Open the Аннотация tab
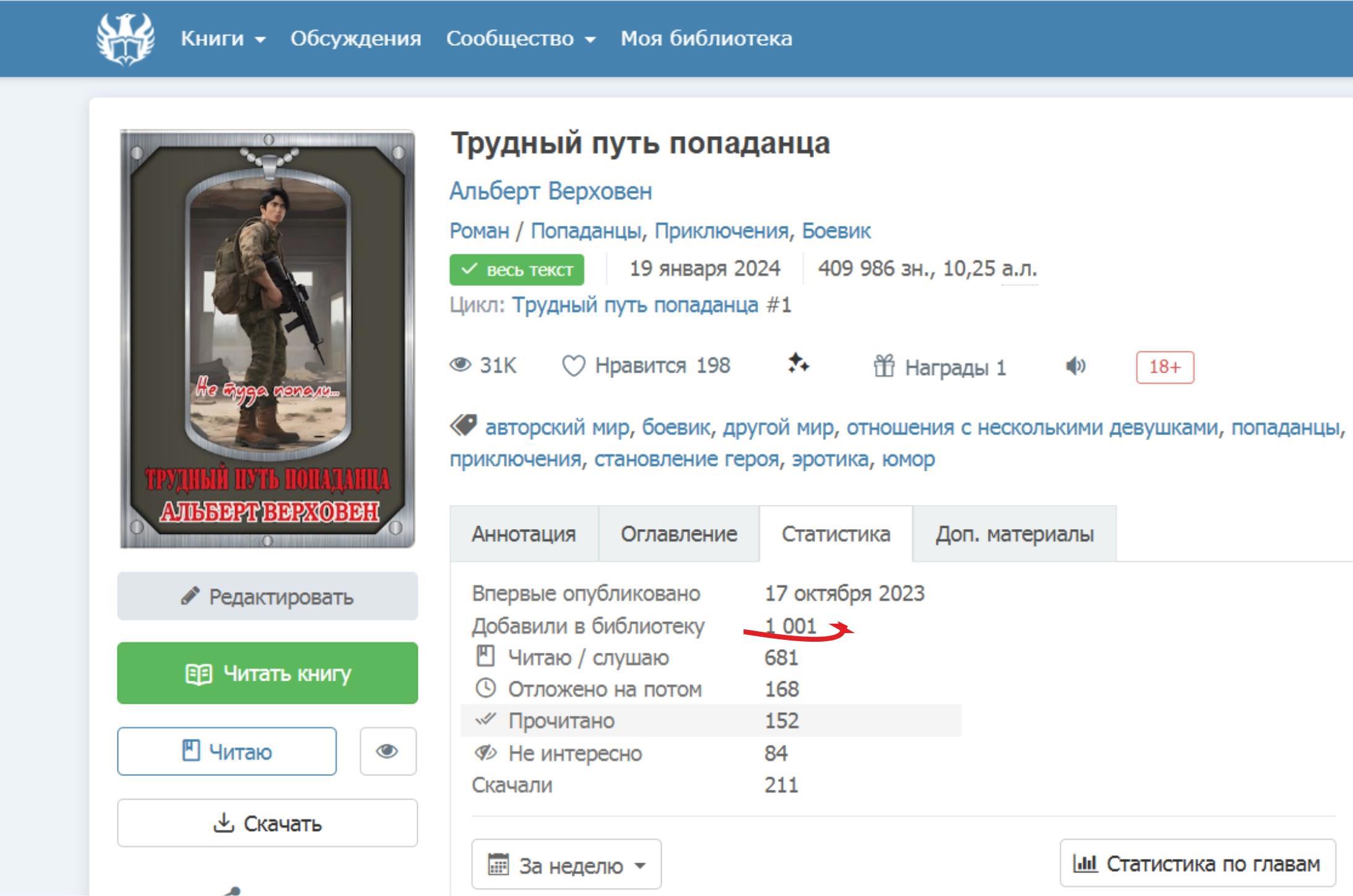This screenshot has width=1353, height=896. click(x=524, y=533)
